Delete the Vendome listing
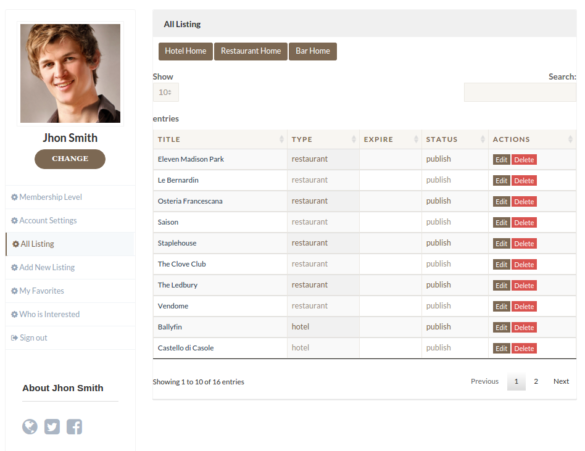Screen dimensions: 585x451 point(524,306)
